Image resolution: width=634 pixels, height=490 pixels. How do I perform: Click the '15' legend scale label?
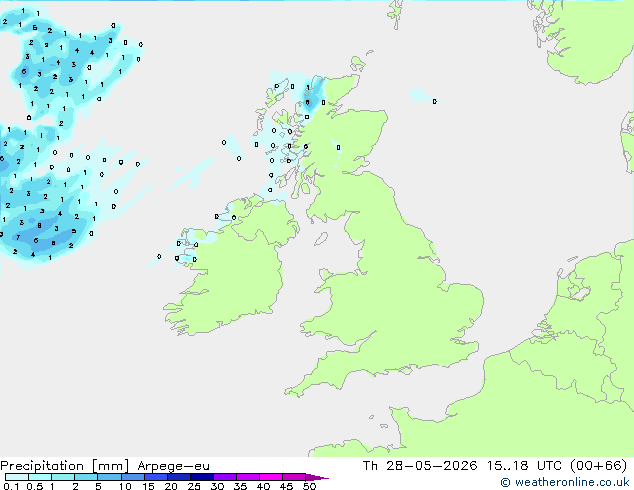pyautogui.click(x=148, y=486)
